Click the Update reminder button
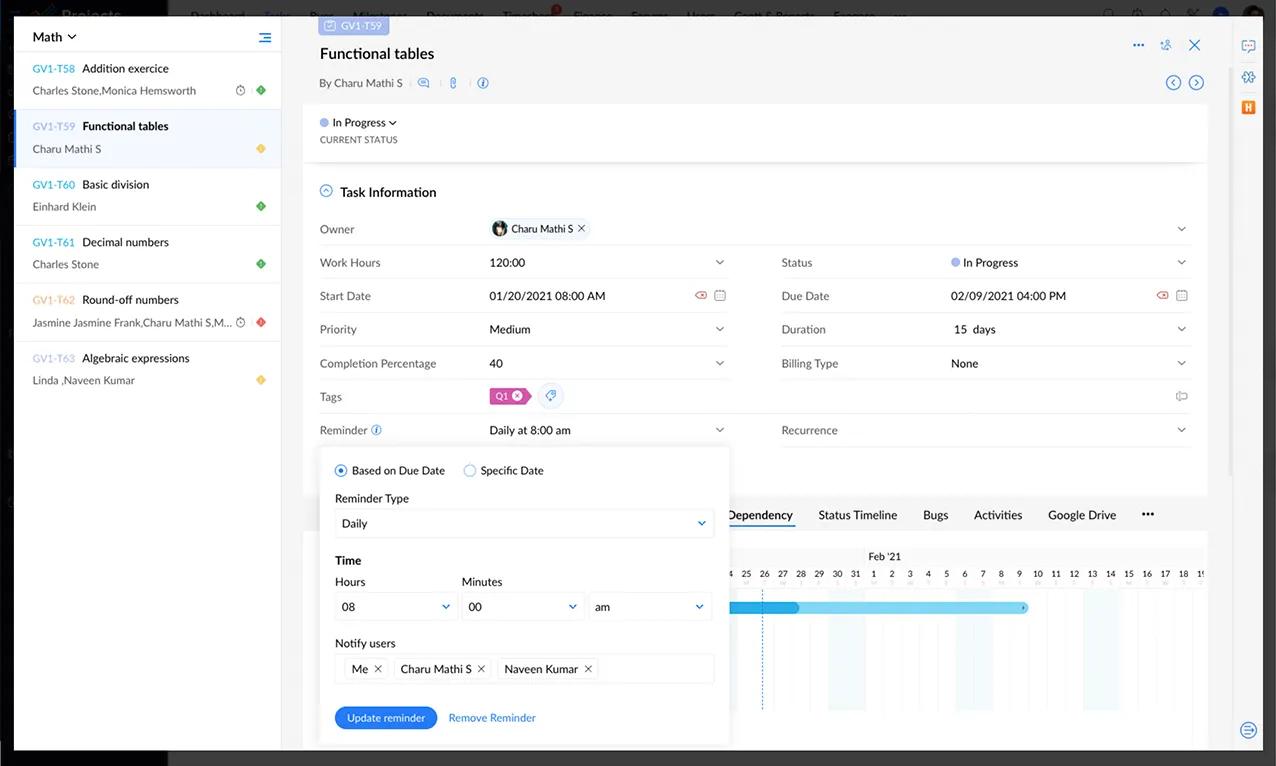Screen dimensions: 1276x766 coord(385,718)
